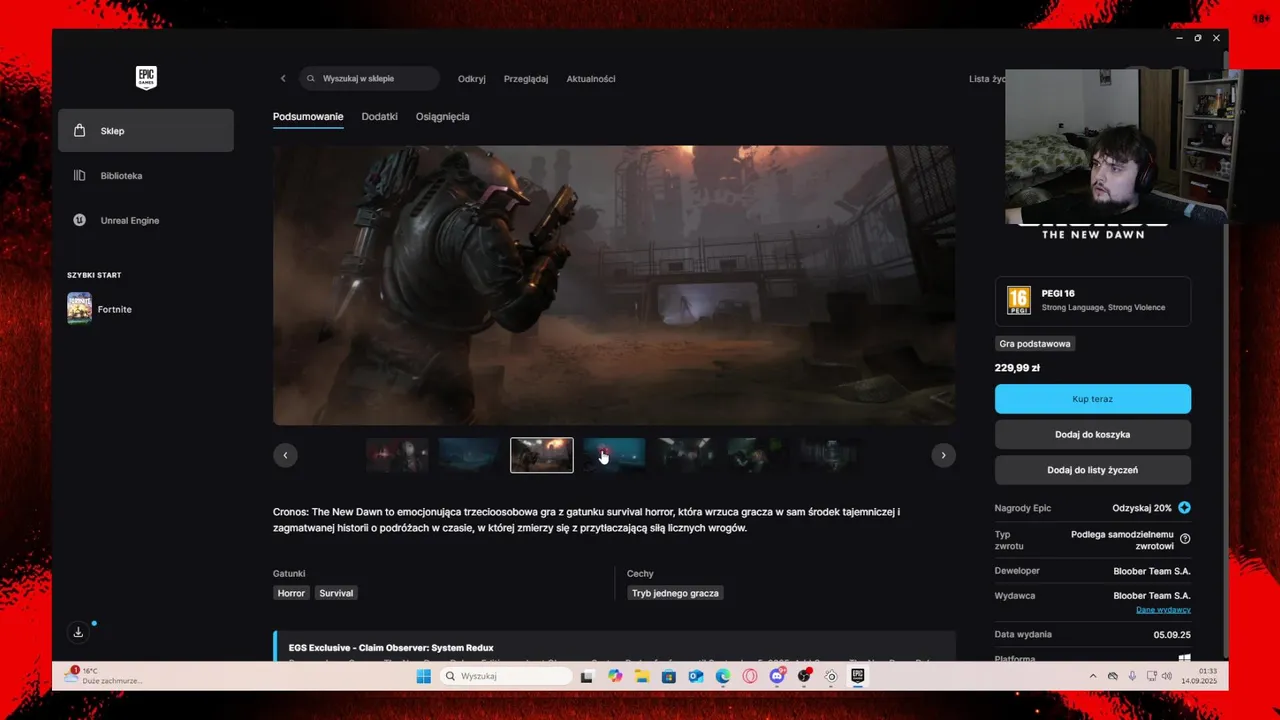
Task: Open File Explorer from the taskbar
Action: pos(641,676)
